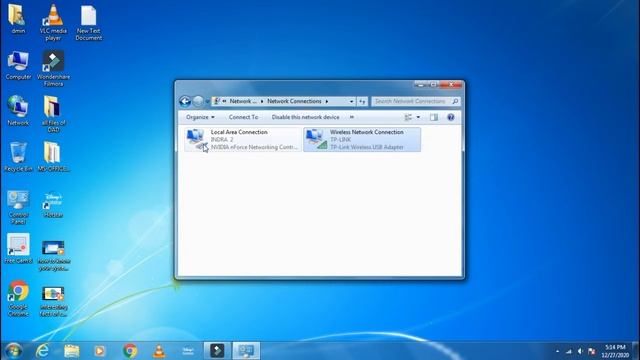The image size is (640, 360).
Task: Open VLC from the taskbar
Action: click(159, 351)
